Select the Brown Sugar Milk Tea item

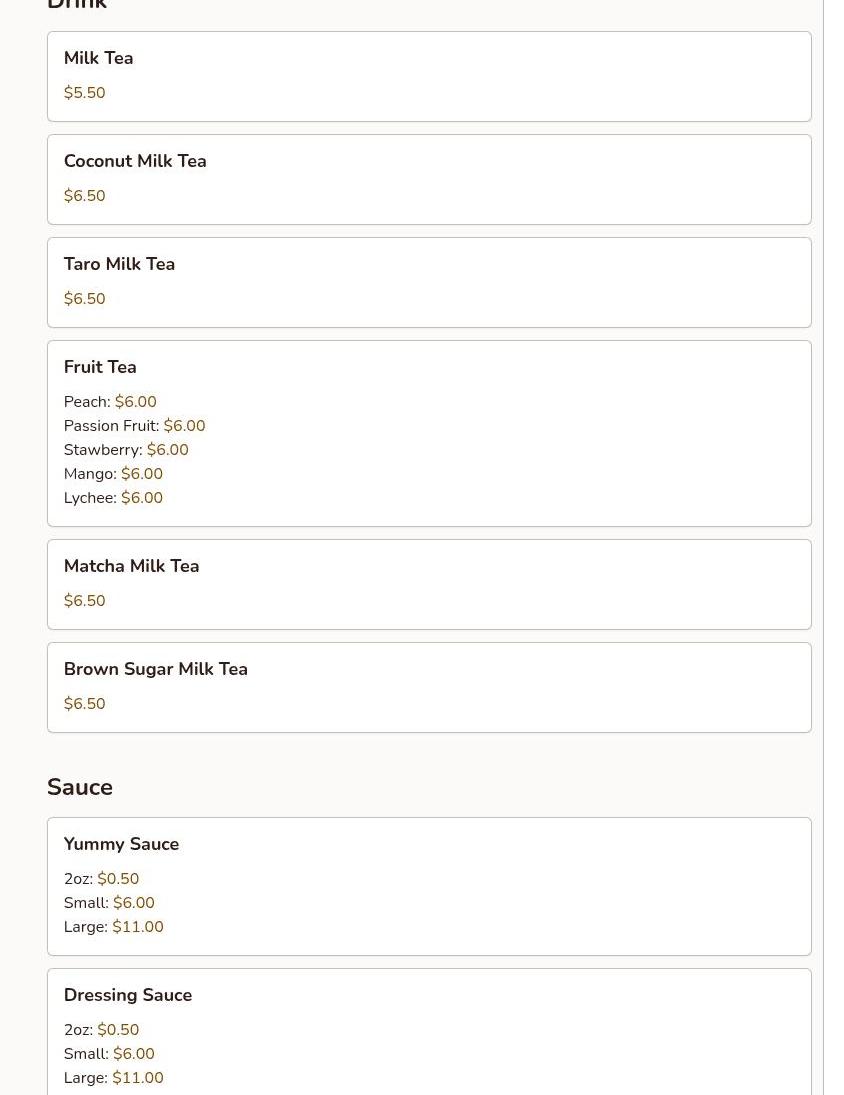coord(155,669)
